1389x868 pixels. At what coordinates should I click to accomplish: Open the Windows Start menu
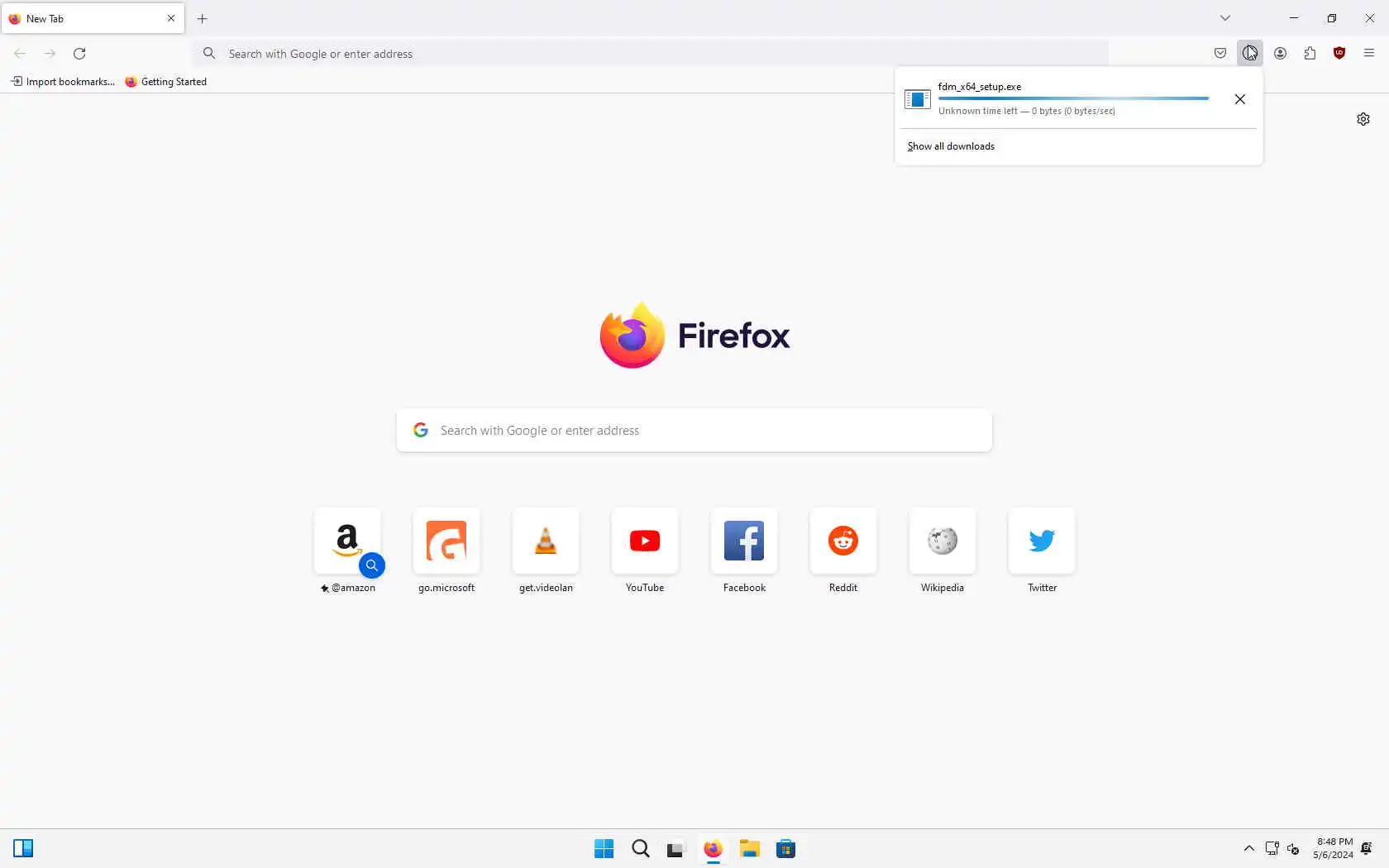pos(604,849)
